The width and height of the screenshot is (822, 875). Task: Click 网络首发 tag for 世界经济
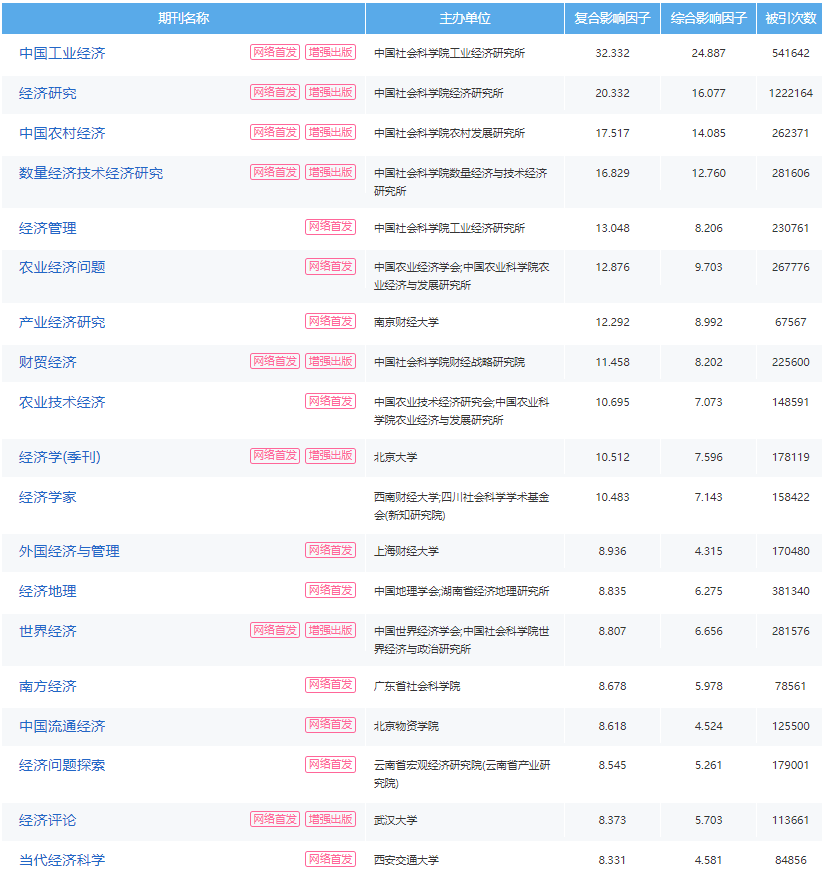pyautogui.click(x=275, y=631)
